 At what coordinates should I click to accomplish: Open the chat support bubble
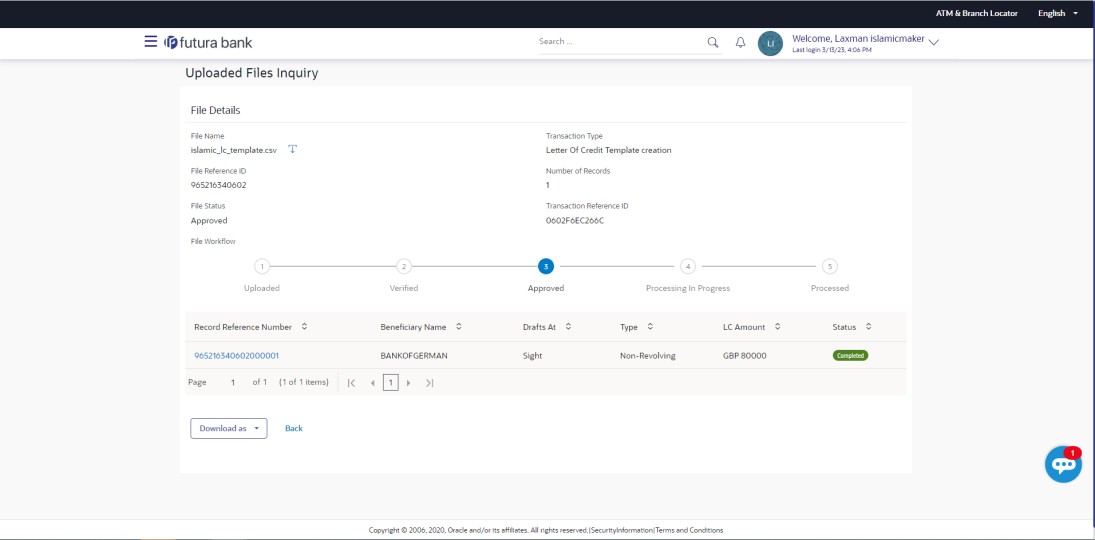(1063, 465)
